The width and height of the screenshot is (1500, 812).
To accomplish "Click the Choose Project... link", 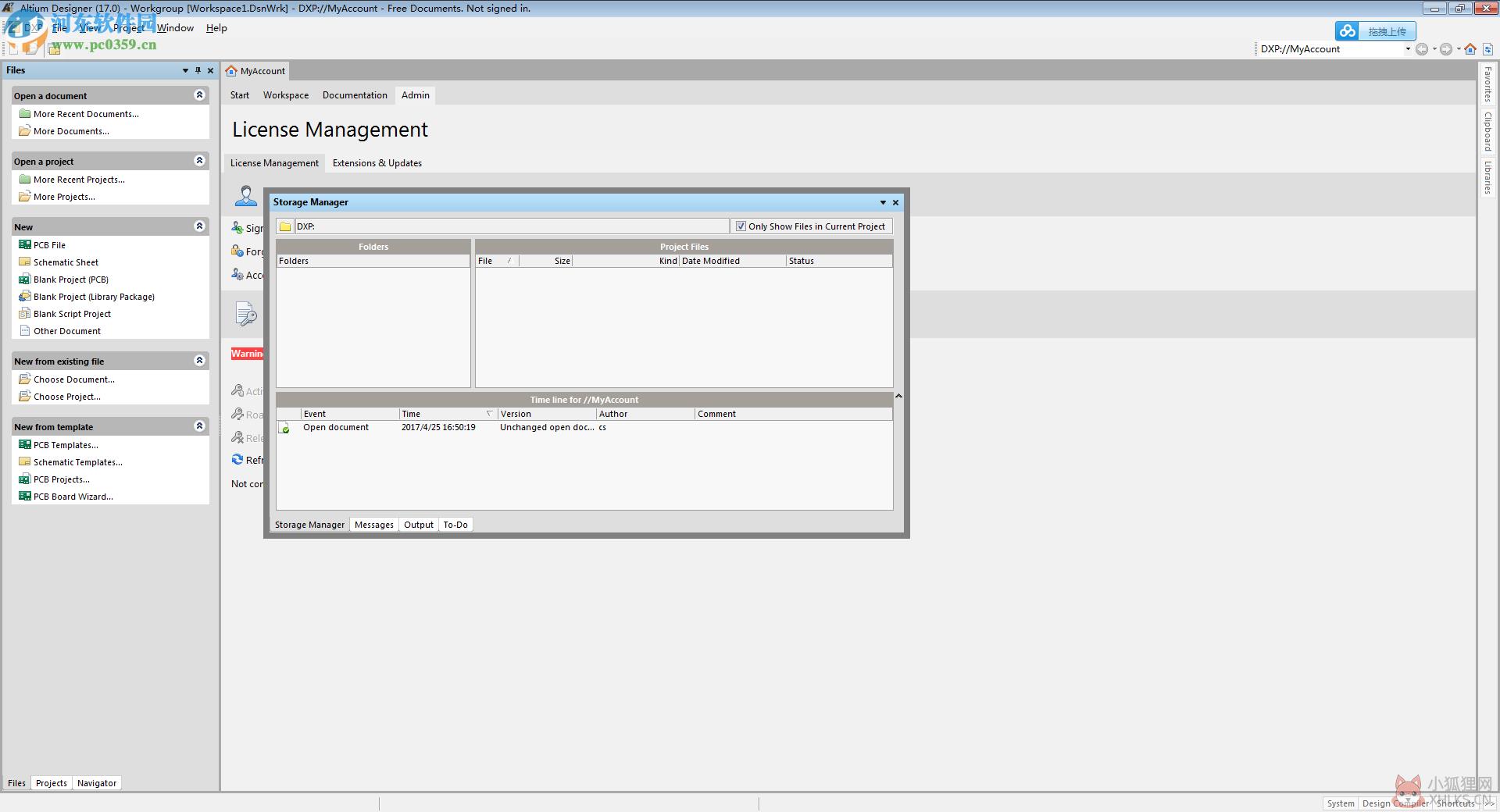I will pos(67,397).
